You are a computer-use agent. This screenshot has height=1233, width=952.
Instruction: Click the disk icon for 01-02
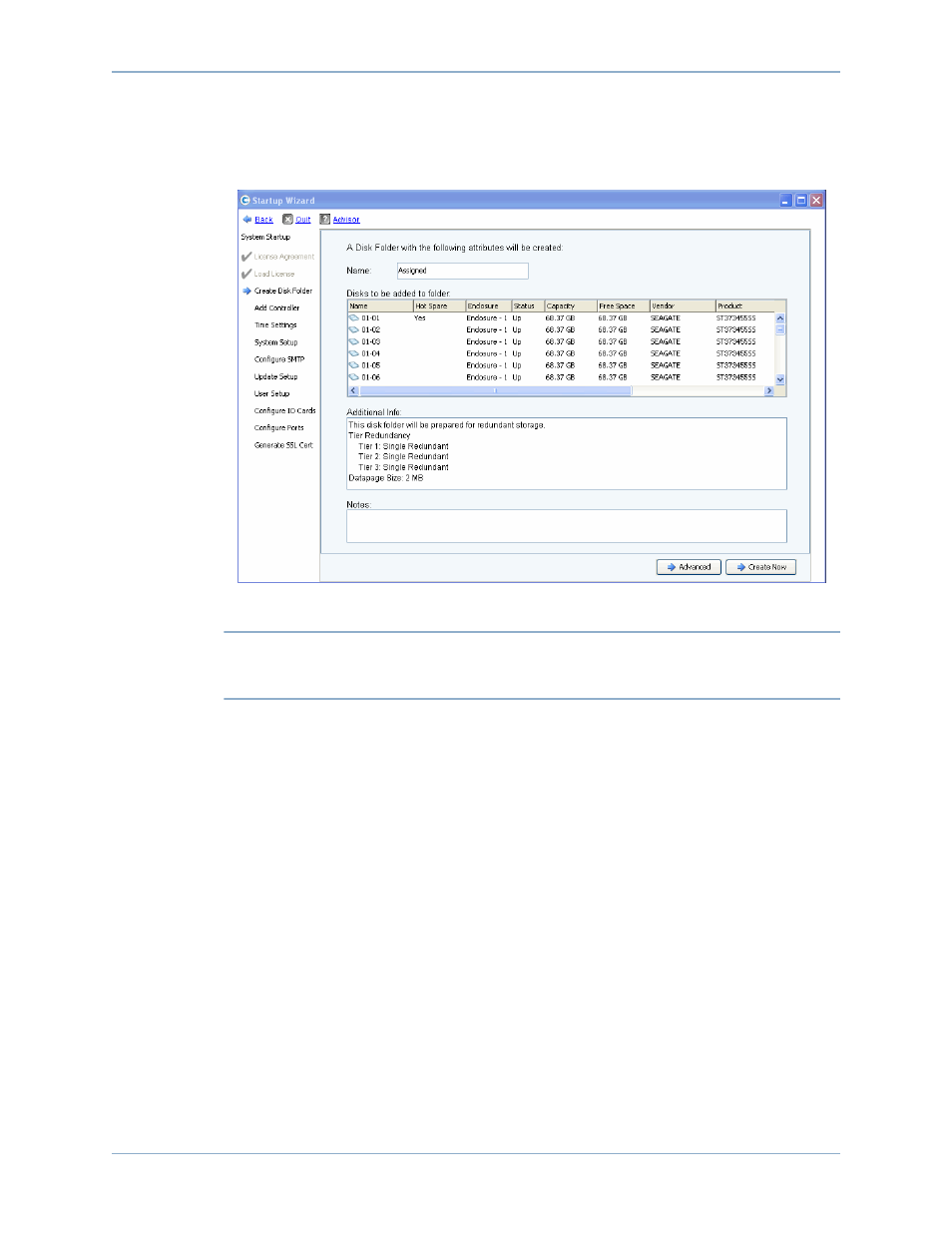(353, 329)
